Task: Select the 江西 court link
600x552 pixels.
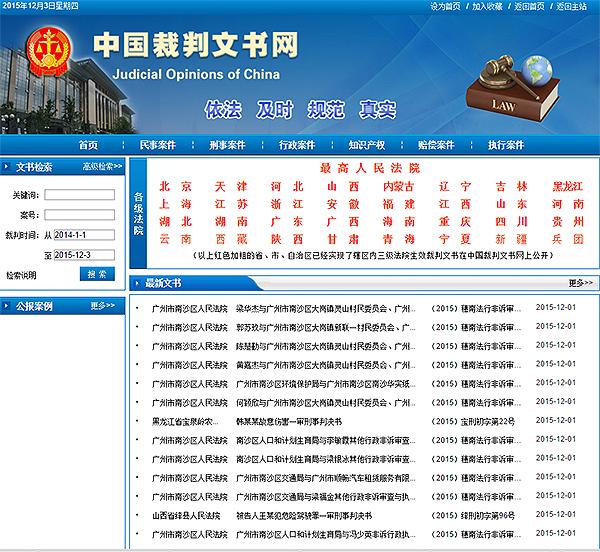Action: pyautogui.click(x=455, y=204)
